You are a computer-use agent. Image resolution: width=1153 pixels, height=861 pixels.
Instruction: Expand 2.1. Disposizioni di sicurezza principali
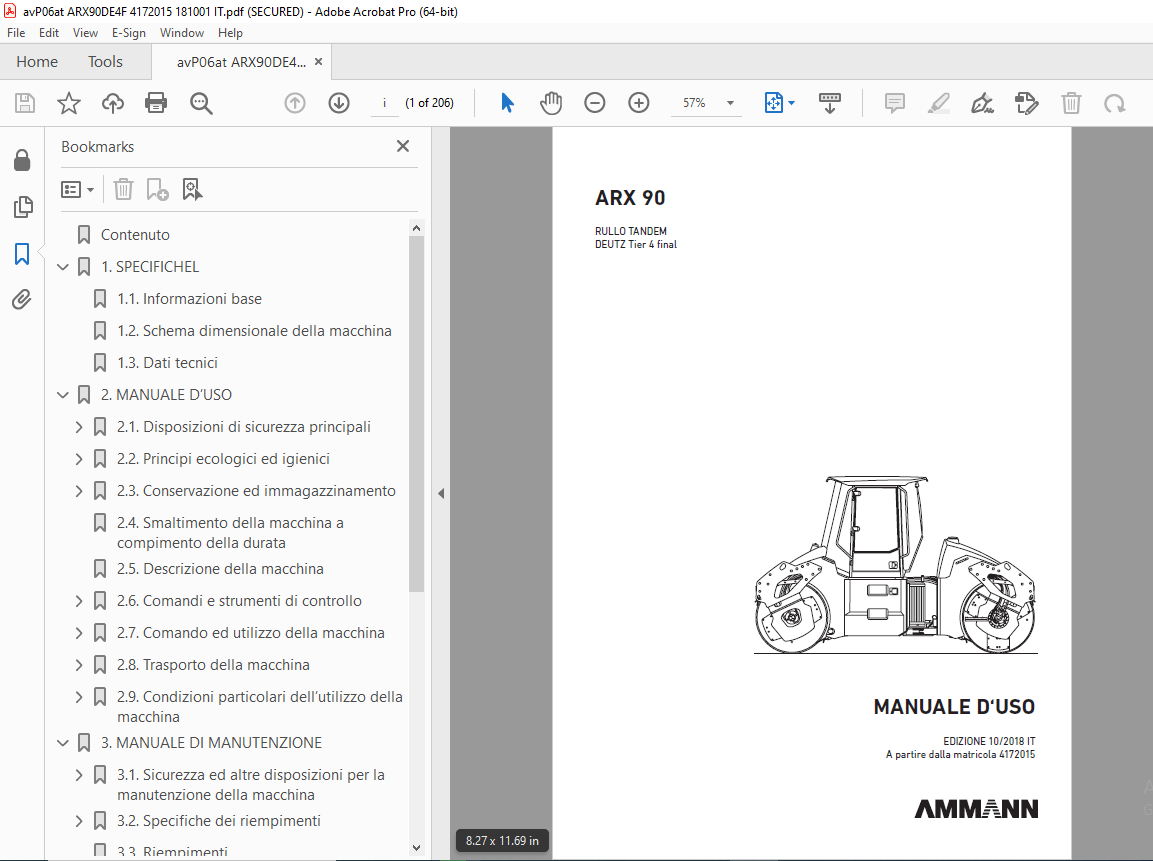79,426
